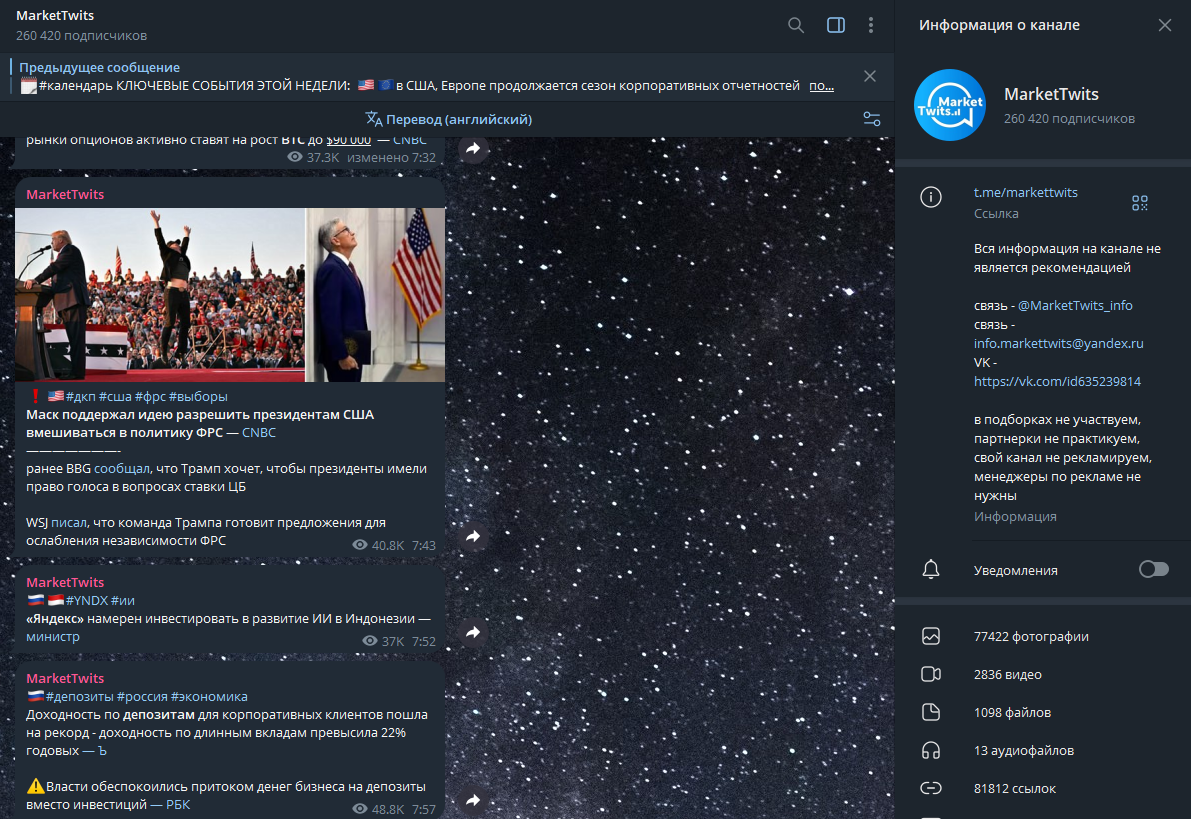Click the video camera icon
Image resolution: width=1191 pixels, height=819 pixels.
pos(930,675)
